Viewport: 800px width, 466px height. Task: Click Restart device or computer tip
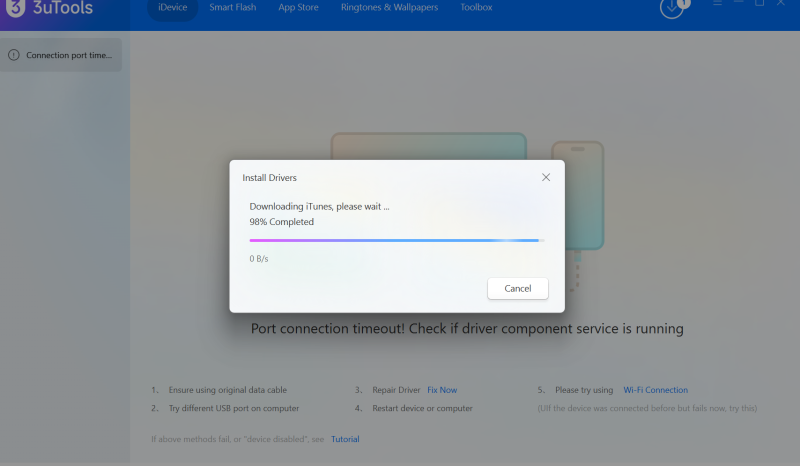pyautogui.click(x=422, y=408)
